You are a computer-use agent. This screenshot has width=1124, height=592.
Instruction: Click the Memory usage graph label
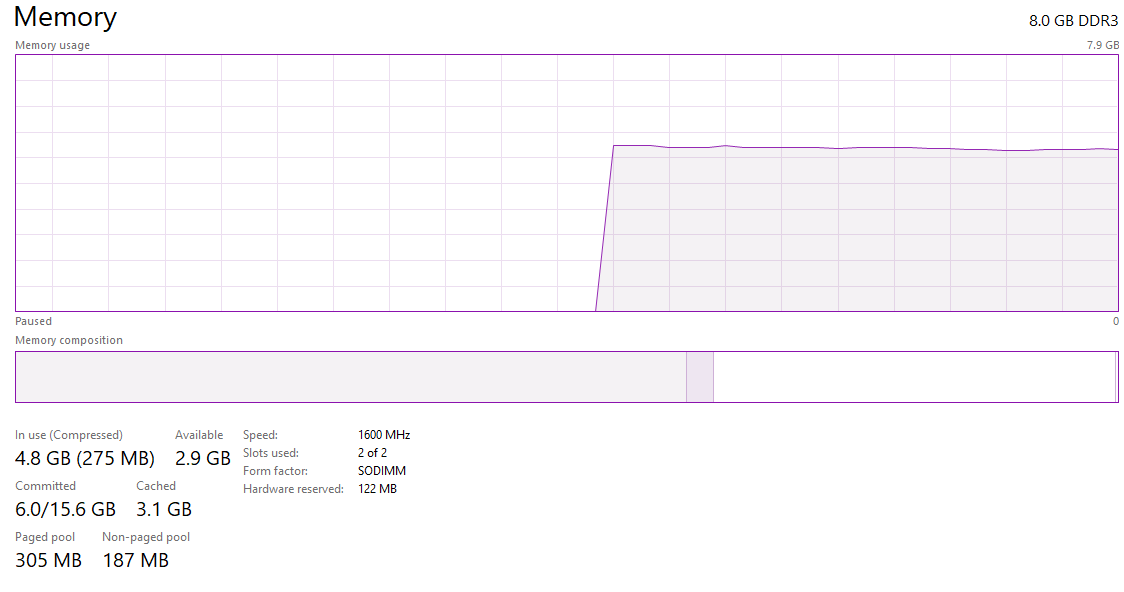52,45
